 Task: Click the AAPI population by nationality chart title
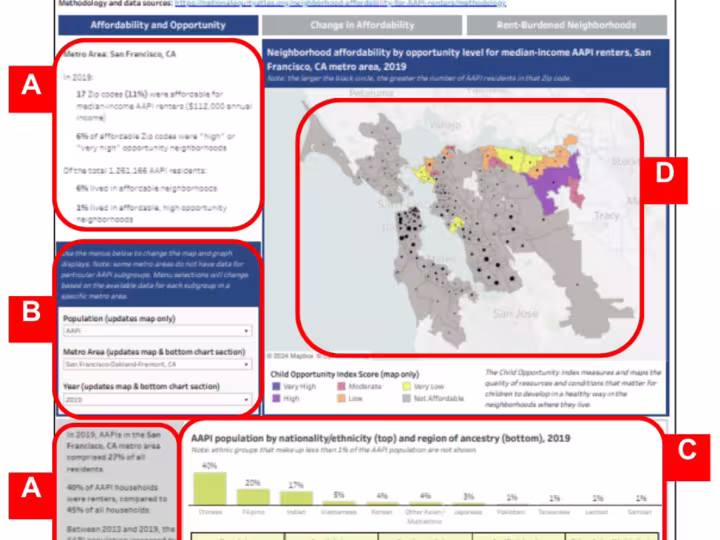pyautogui.click(x=380, y=438)
